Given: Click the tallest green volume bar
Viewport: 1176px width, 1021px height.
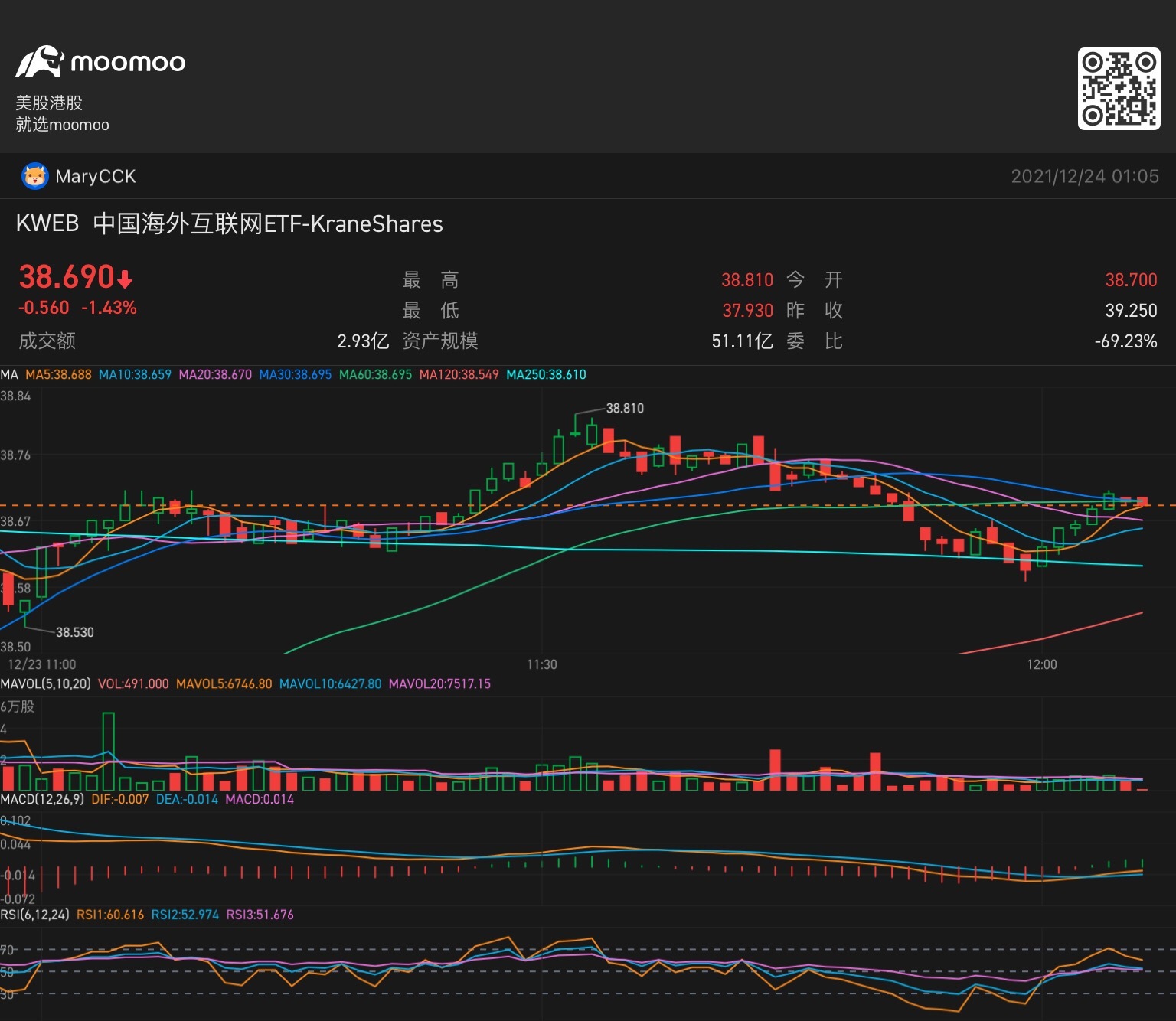Looking at the screenshot, I should point(109,751).
